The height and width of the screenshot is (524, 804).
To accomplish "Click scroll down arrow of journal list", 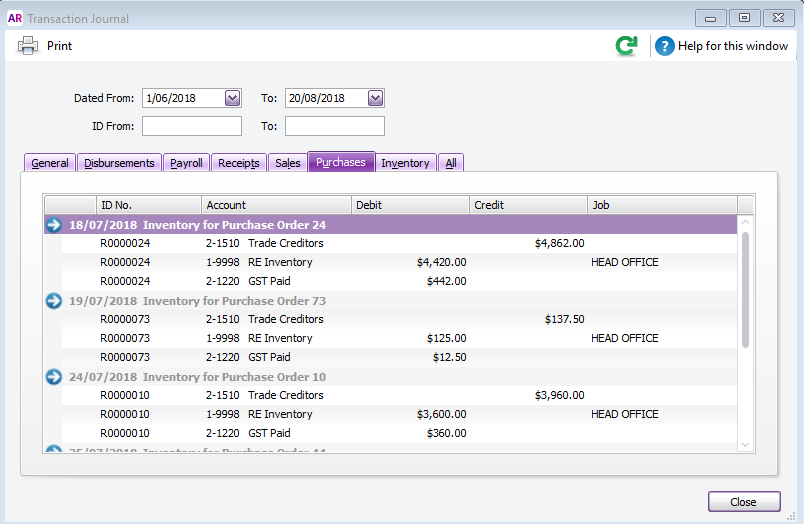I will (x=746, y=445).
